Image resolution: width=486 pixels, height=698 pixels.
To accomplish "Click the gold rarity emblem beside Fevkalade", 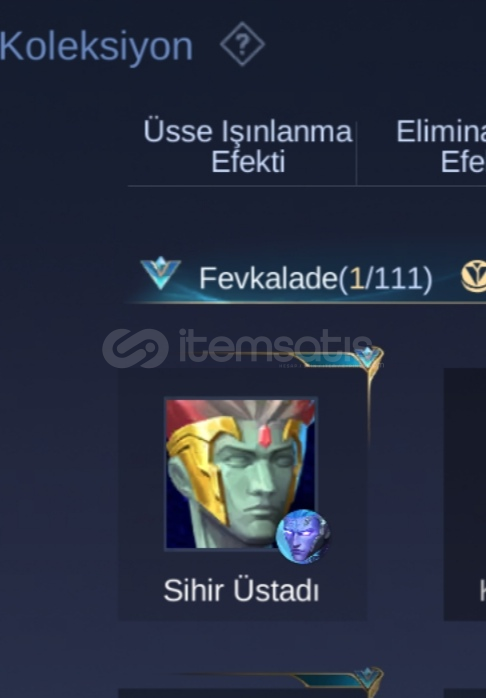I will click(x=474, y=276).
